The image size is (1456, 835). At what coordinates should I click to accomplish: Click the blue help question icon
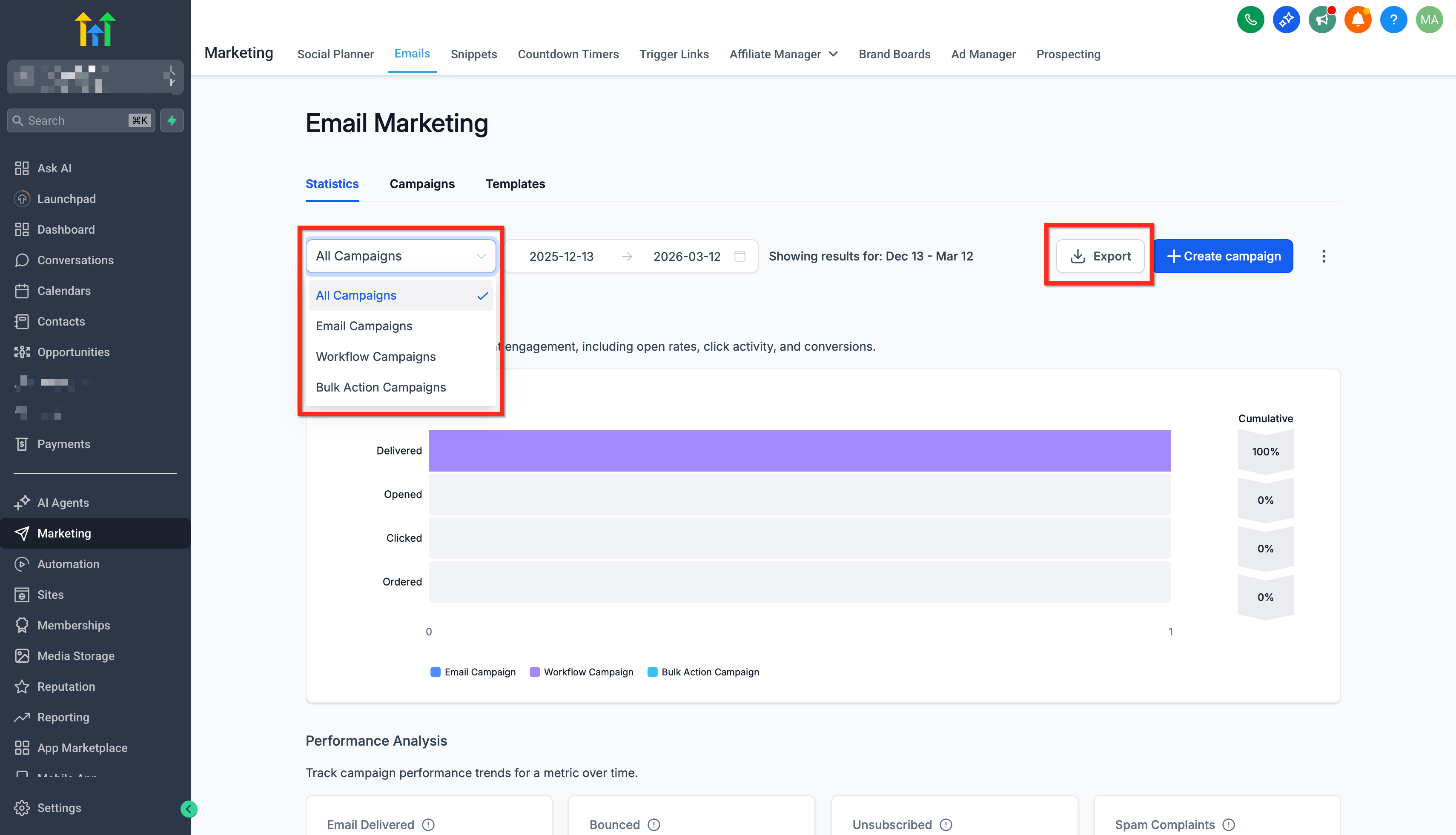1393,20
